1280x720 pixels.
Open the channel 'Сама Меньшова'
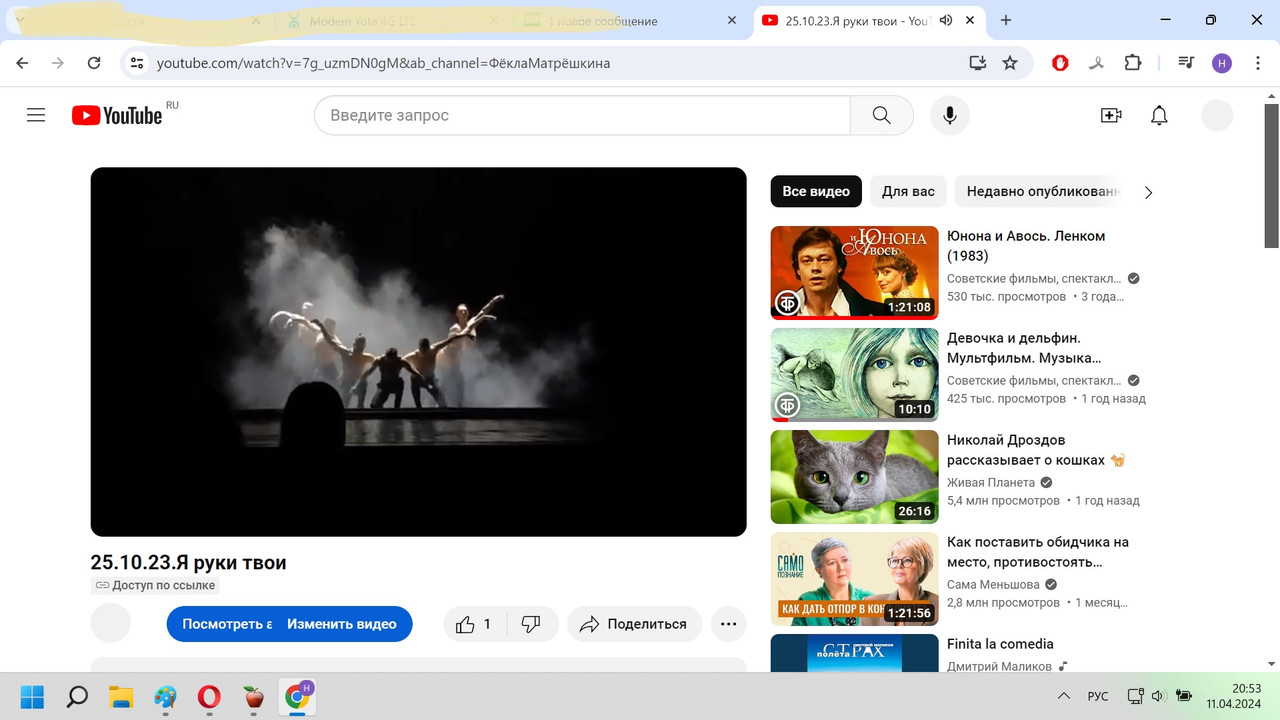pyautogui.click(x=994, y=584)
